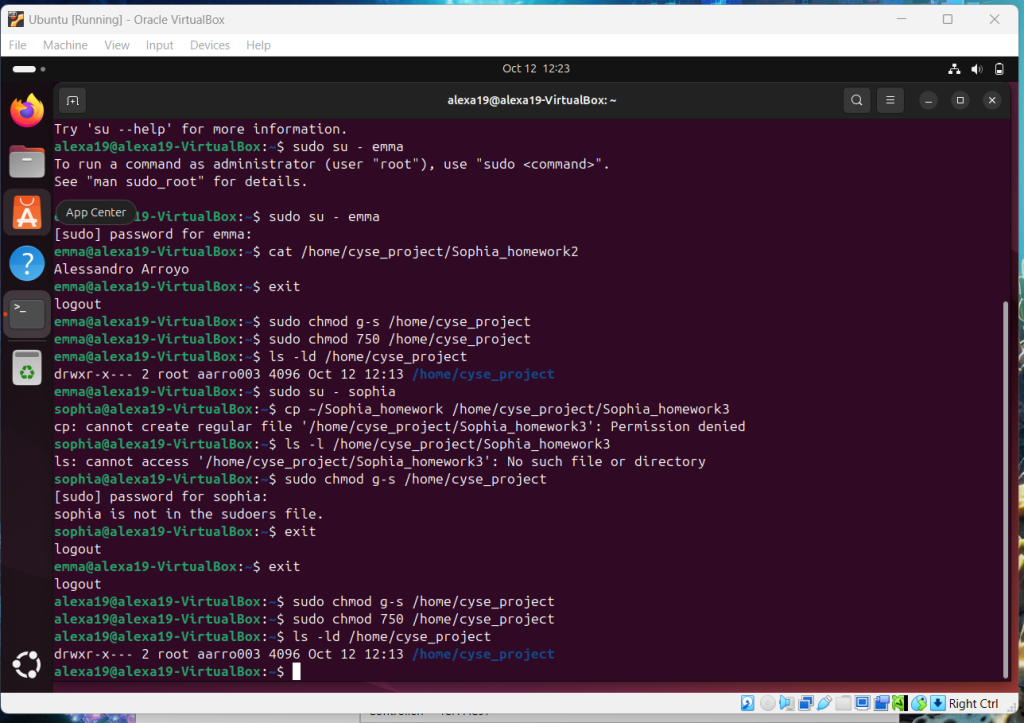
Task: Open the date and time calendar
Action: 535,69
